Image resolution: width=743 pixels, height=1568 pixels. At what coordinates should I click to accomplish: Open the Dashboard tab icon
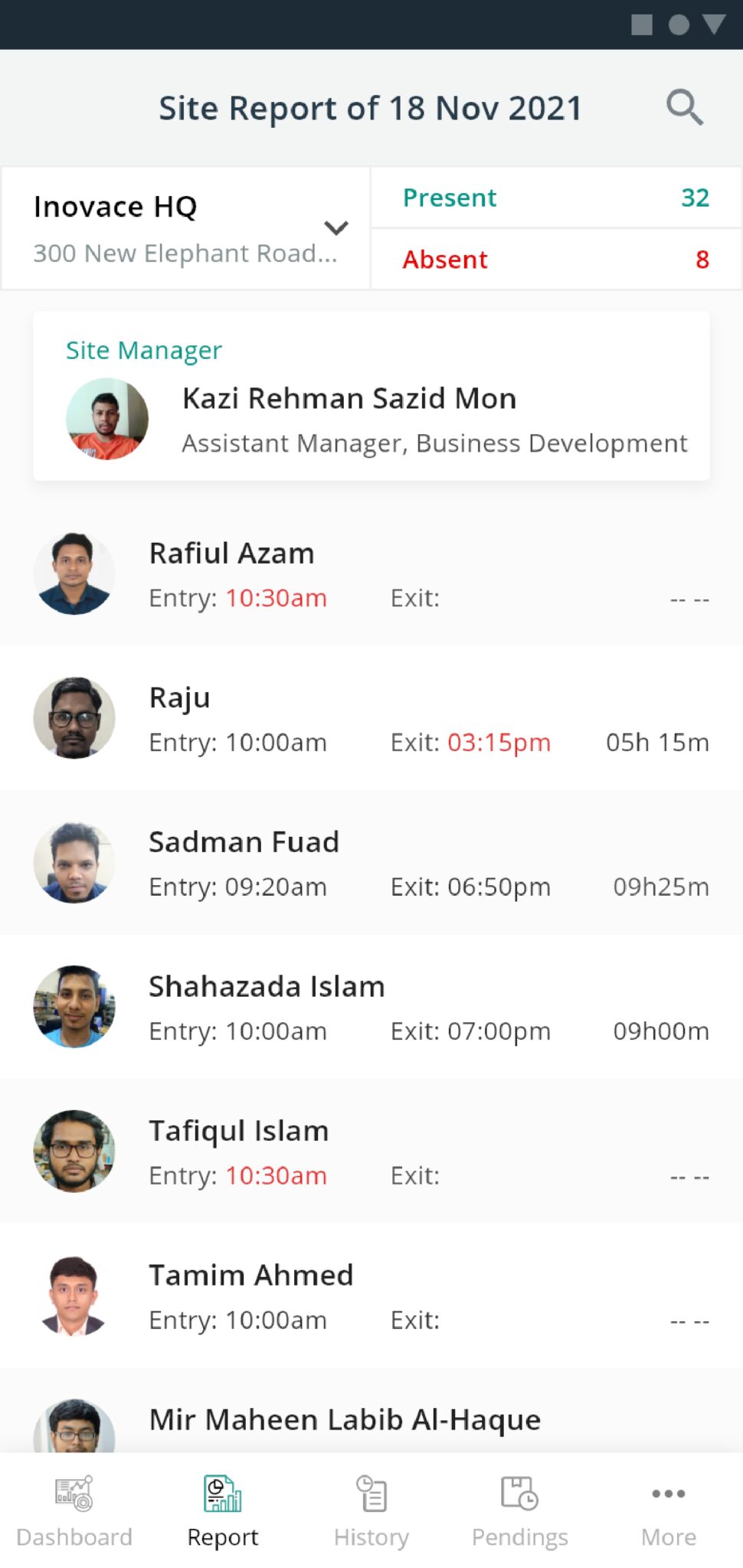(74, 1493)
